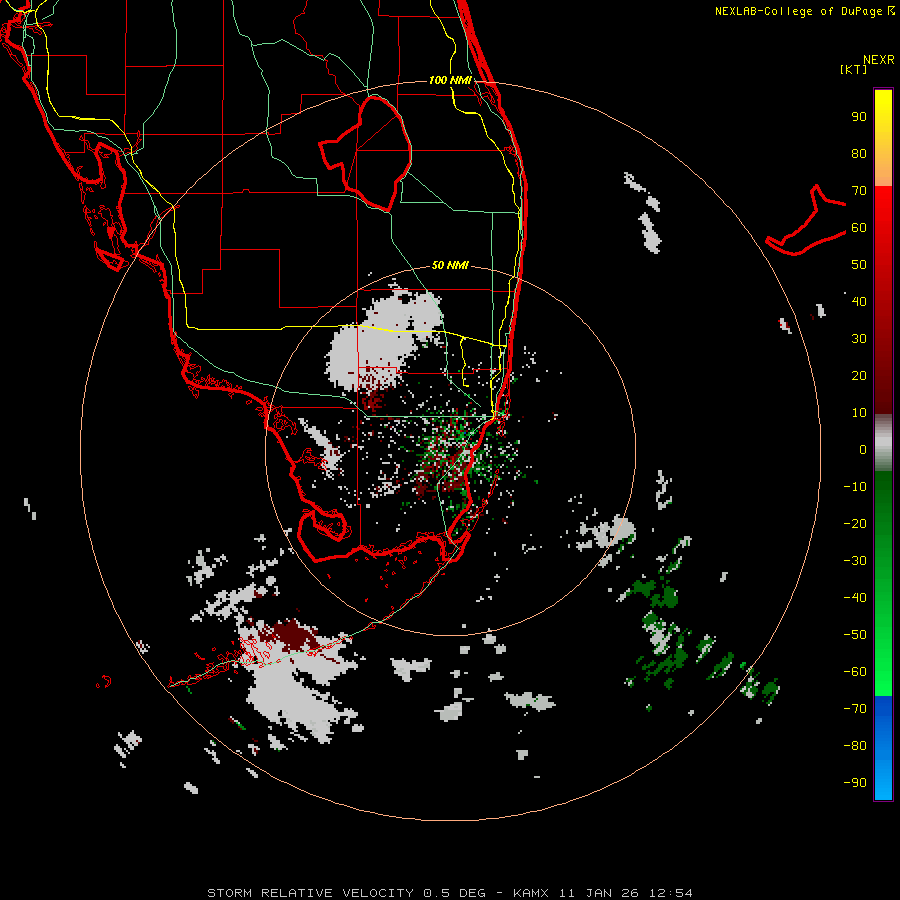
Task: Click the -60 value on the velocity scale
Action: click(x=855, y=672)
